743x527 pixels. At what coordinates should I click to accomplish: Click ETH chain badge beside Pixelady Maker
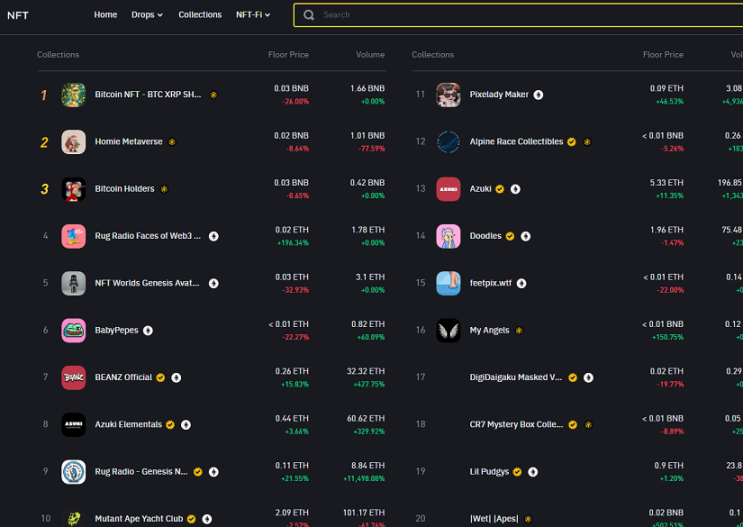[538, 95]
